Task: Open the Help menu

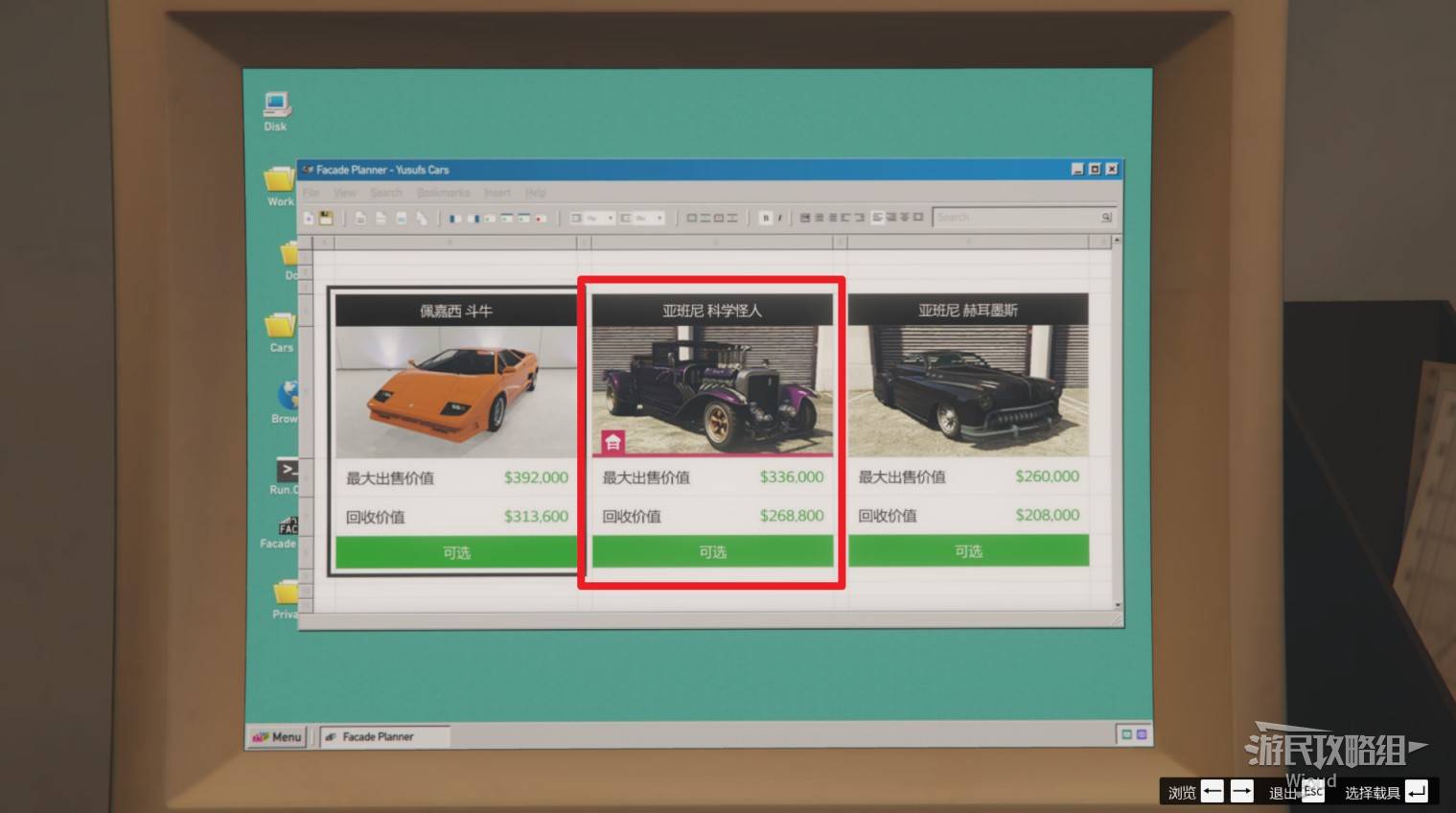Action: [536, 193]
